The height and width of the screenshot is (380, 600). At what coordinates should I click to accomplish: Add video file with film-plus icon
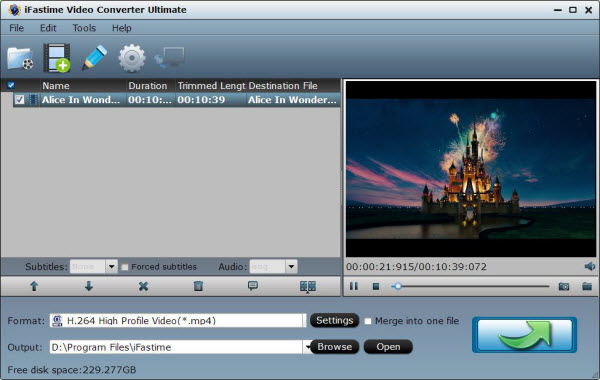57,58
